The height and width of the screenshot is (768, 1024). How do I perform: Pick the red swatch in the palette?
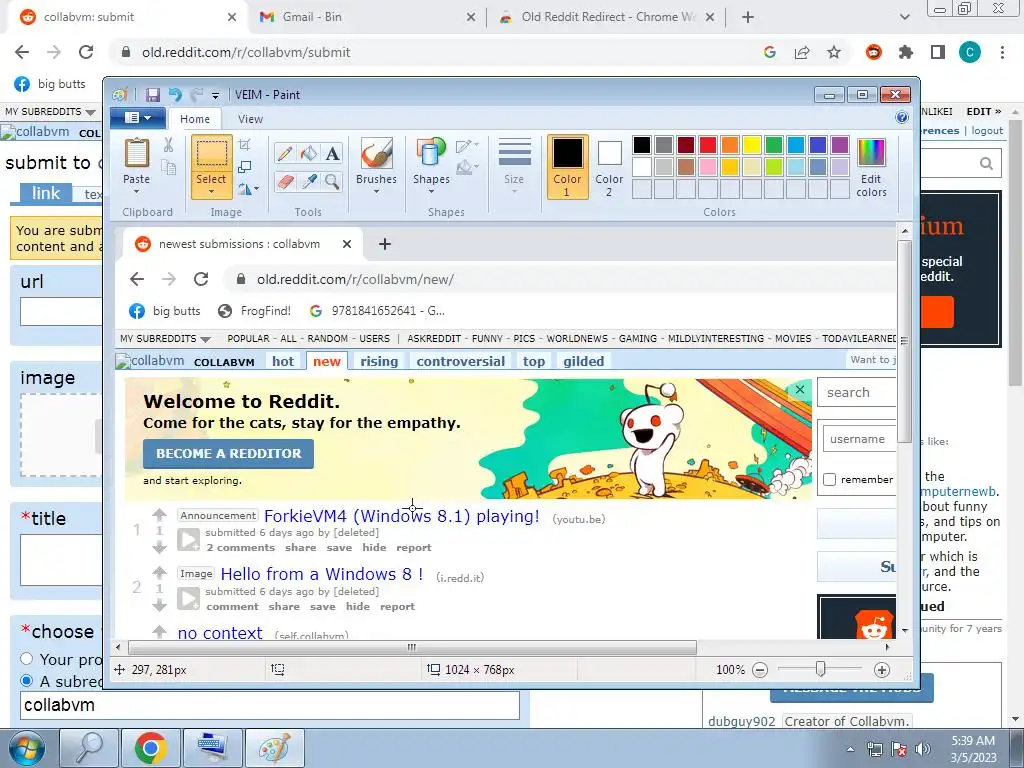[707, 144]
